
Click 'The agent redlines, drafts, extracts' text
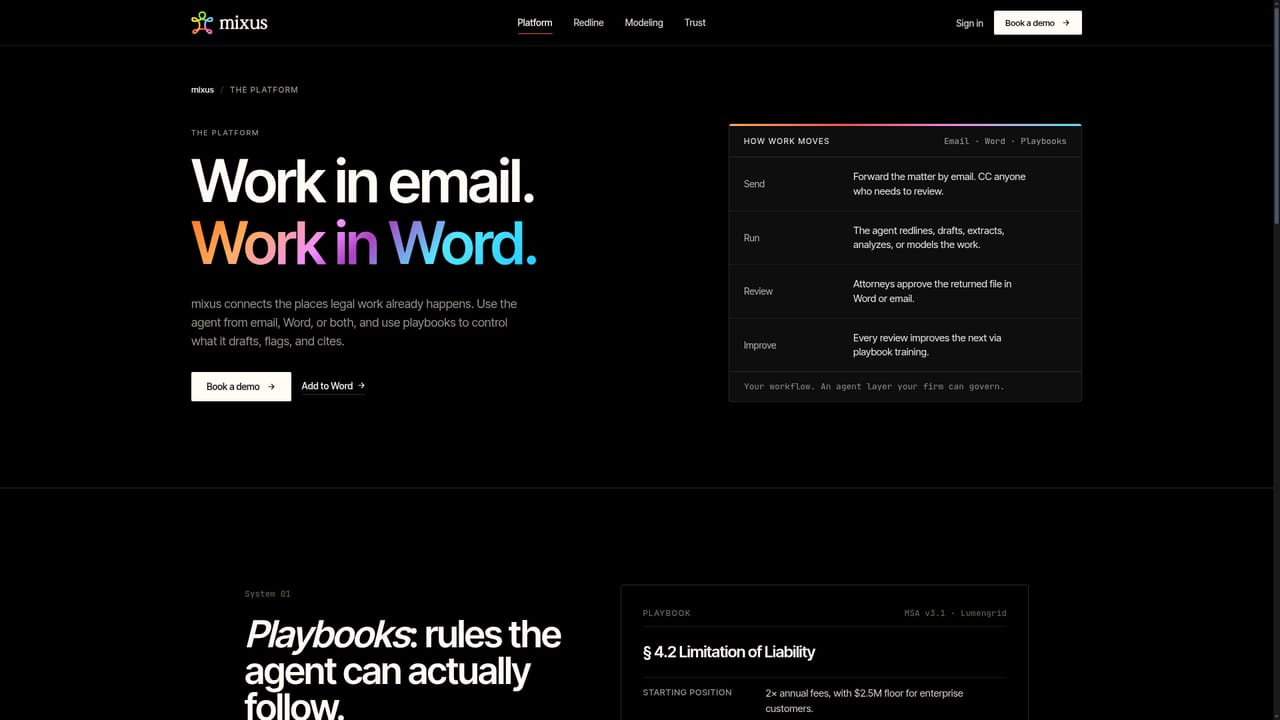pyautogui.click(x=928, y=238)
